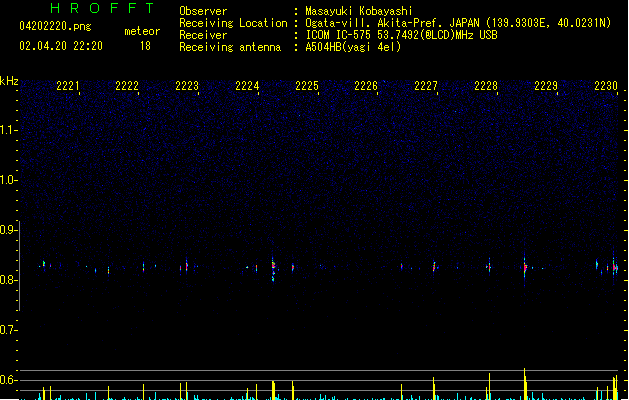Click the meteor count value 18
Viewport: 629px width, 400px height.
point(145,46)
